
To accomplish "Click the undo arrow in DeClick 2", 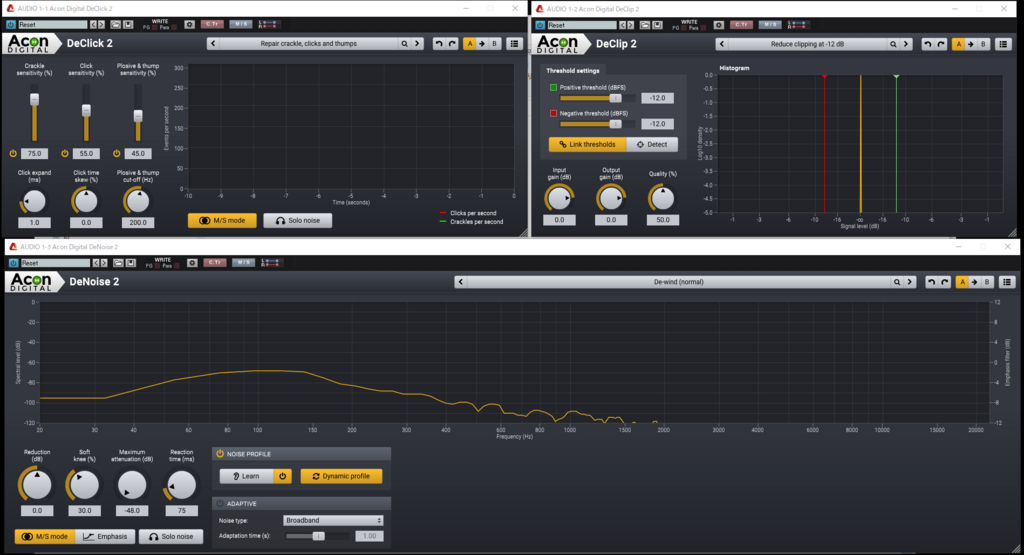I will pos(439,44).
